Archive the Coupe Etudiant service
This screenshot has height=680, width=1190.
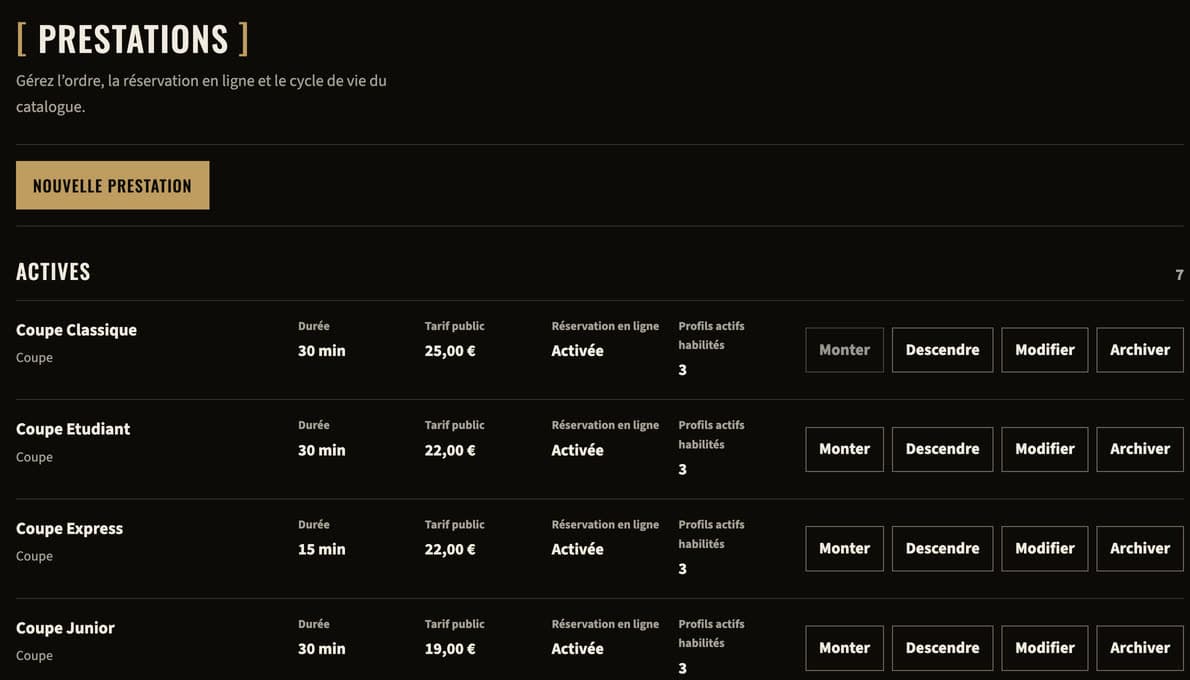point(1140,449)
